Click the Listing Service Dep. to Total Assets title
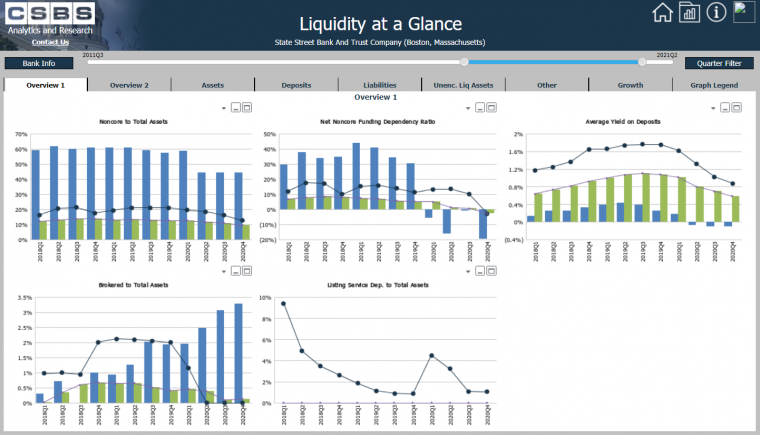Image resolution: width=760 pixels, height=435 pixels. pos(378,285)
